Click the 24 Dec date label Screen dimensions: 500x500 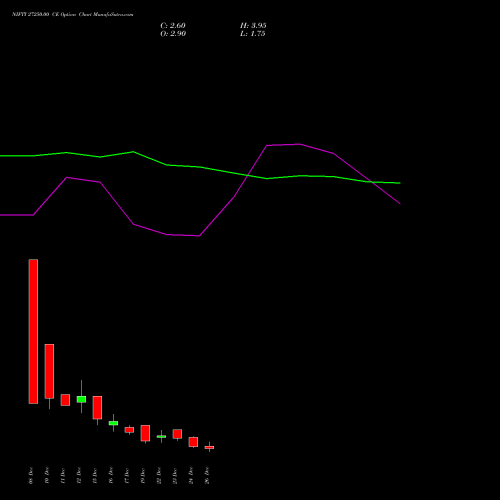pos(191,476)
